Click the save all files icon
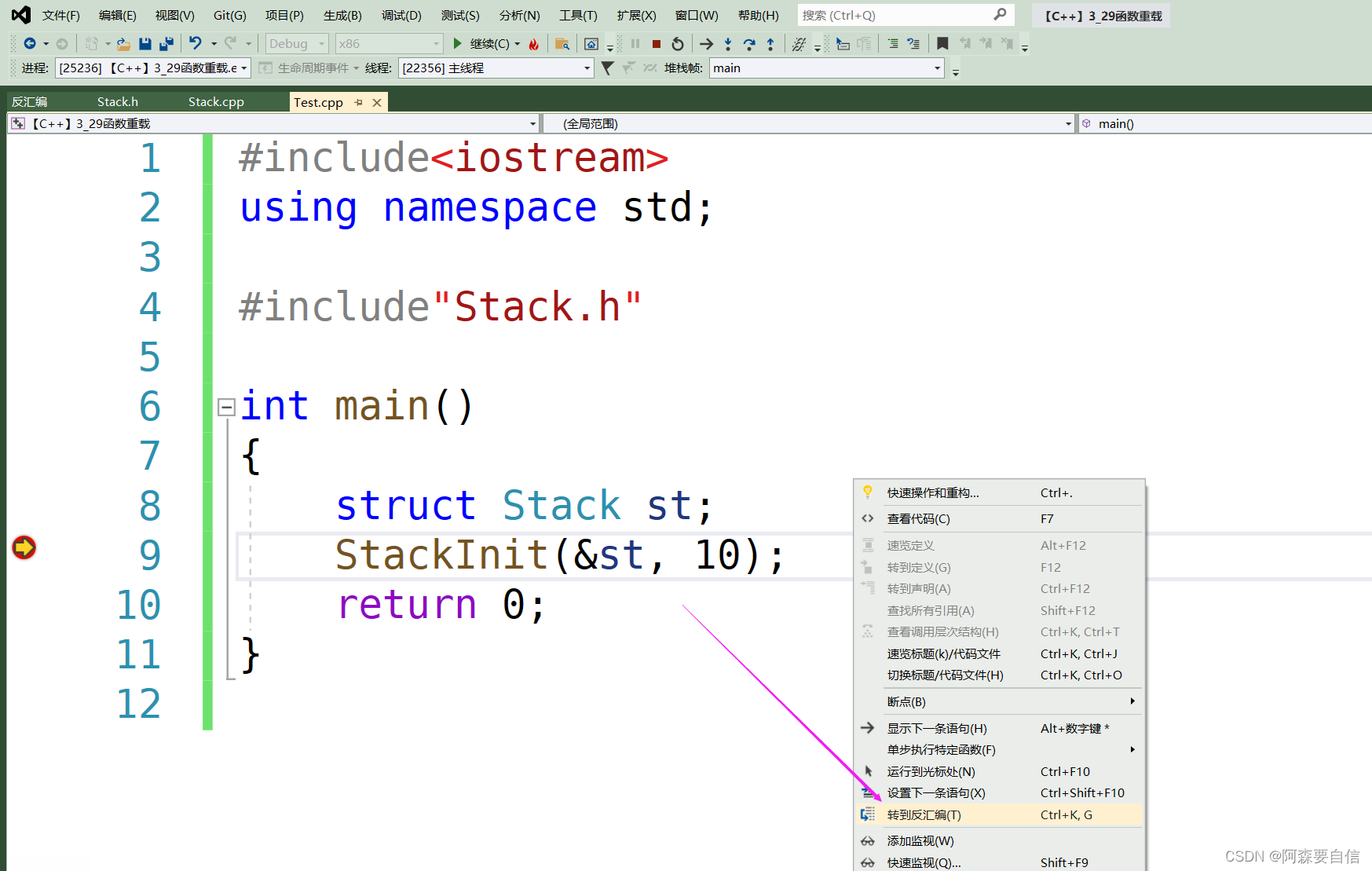The height and width of the screenshot is (871, 1372). click(x=166, y=44)
